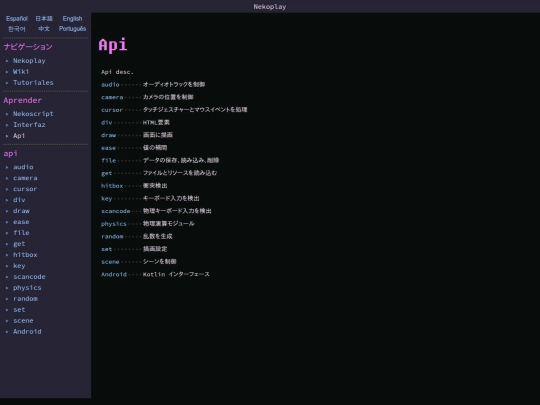Switch language to Español
This screenshot has height=405, width=540.
click(x=17, y=19)
